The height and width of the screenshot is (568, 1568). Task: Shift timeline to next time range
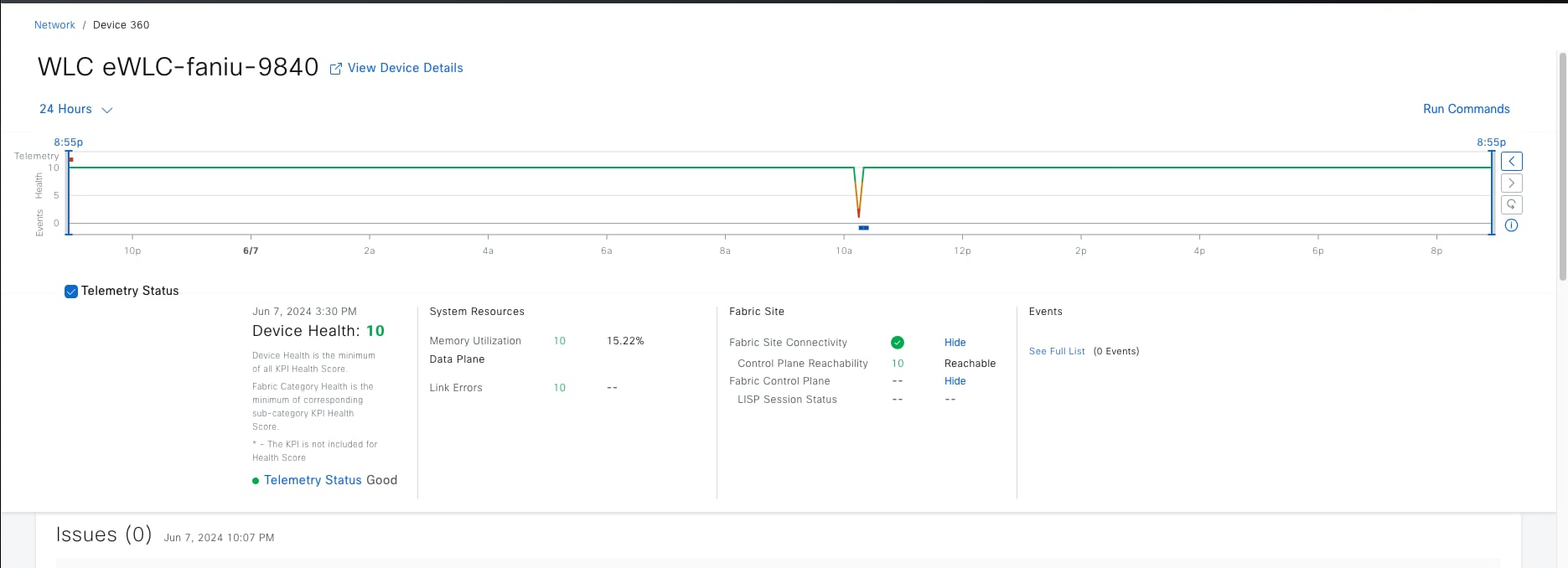point(1511,183)
